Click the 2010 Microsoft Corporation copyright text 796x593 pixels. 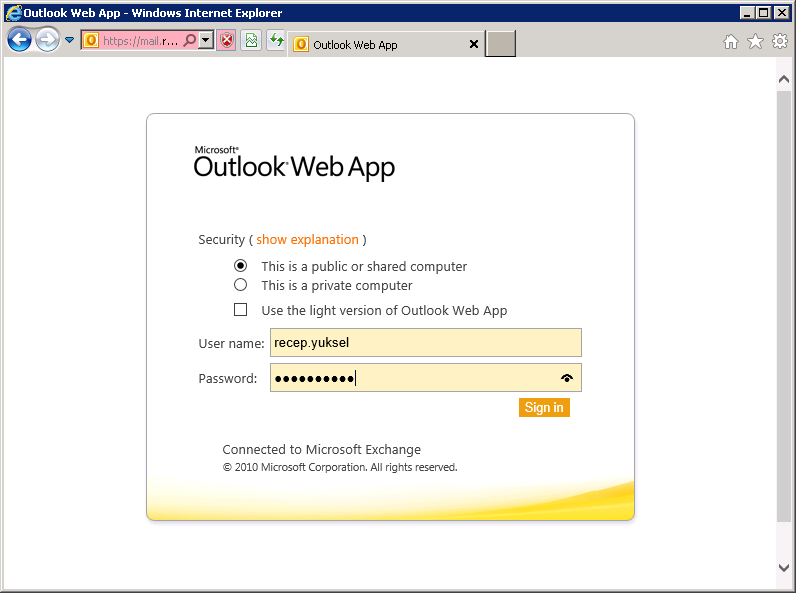click(x=340, y=467)
